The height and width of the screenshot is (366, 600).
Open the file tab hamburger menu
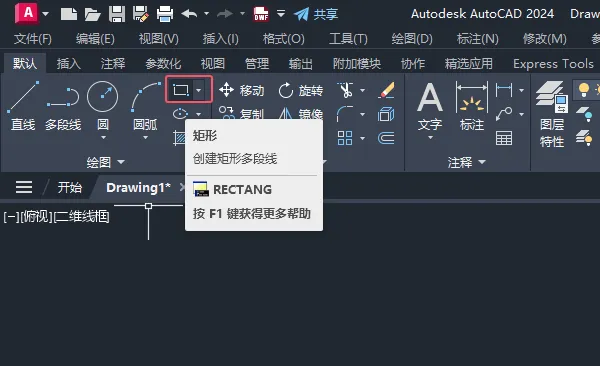(24, 187)
